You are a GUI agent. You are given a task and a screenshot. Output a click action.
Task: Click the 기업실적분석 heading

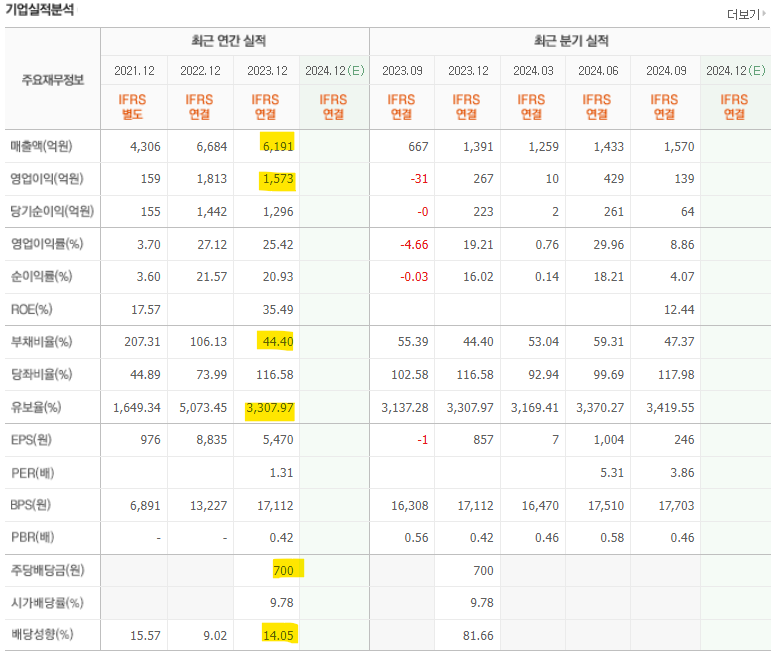click(x=39, y=9)
